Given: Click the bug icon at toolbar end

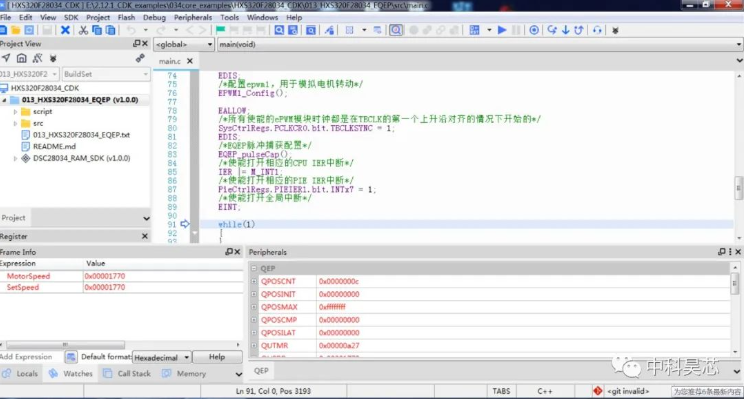Looking at the screenshot, I should coord(616,30).
